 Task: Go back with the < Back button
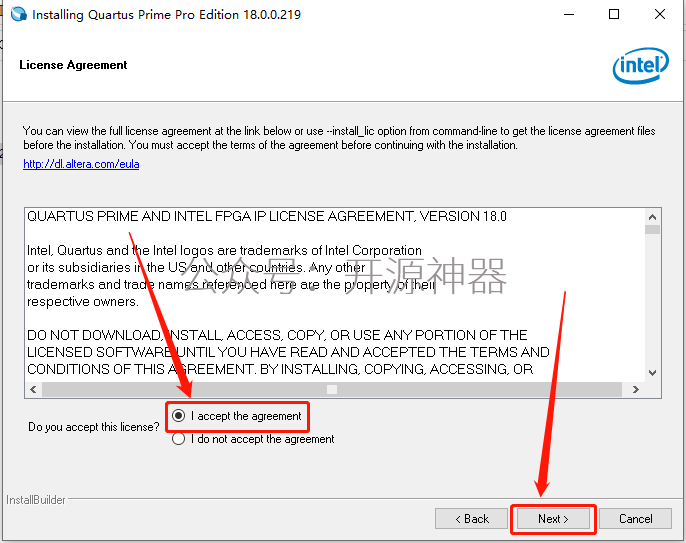pos(471,519)
